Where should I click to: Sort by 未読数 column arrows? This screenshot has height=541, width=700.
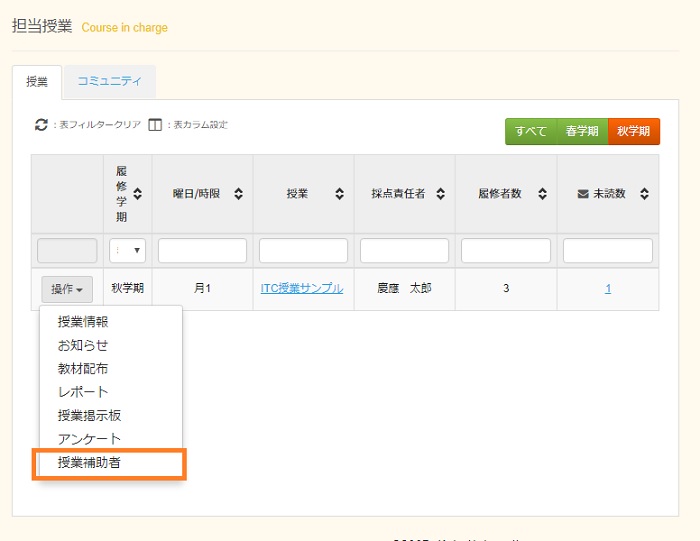point(644,194)
